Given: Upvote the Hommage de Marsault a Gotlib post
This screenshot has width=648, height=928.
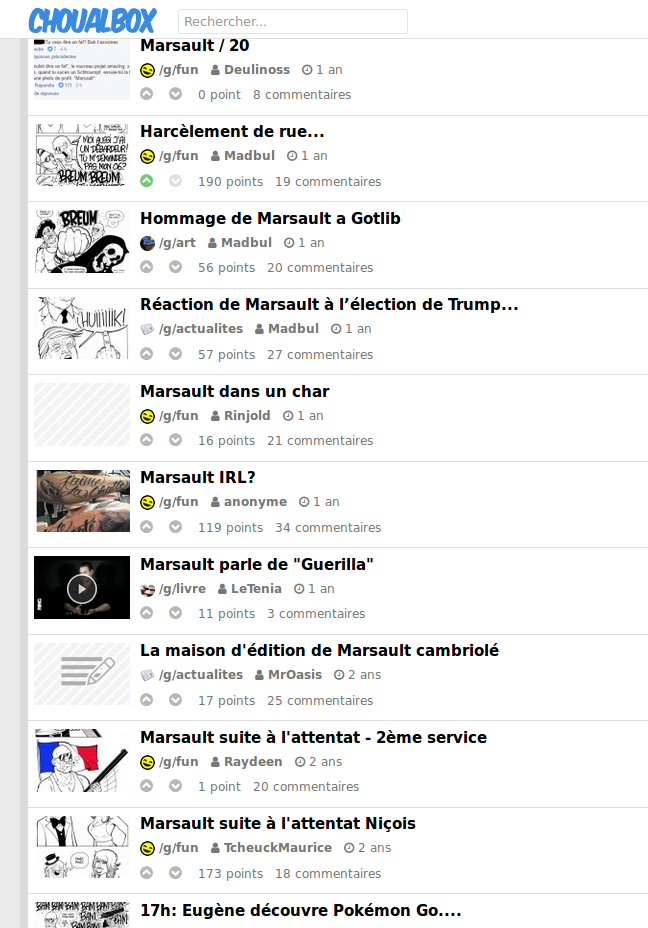Looking at the screenshot, I should pyautogui.click(x=147, y=267).
